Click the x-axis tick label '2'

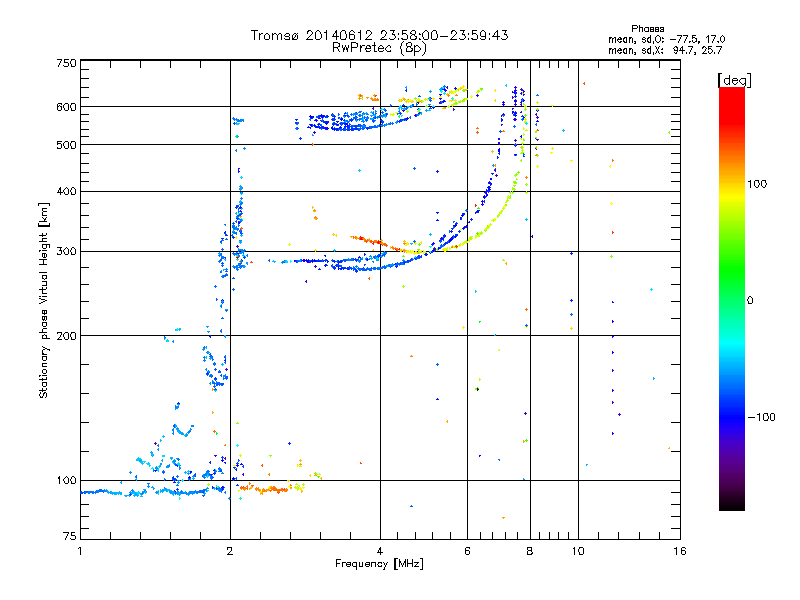click(230, 551)
